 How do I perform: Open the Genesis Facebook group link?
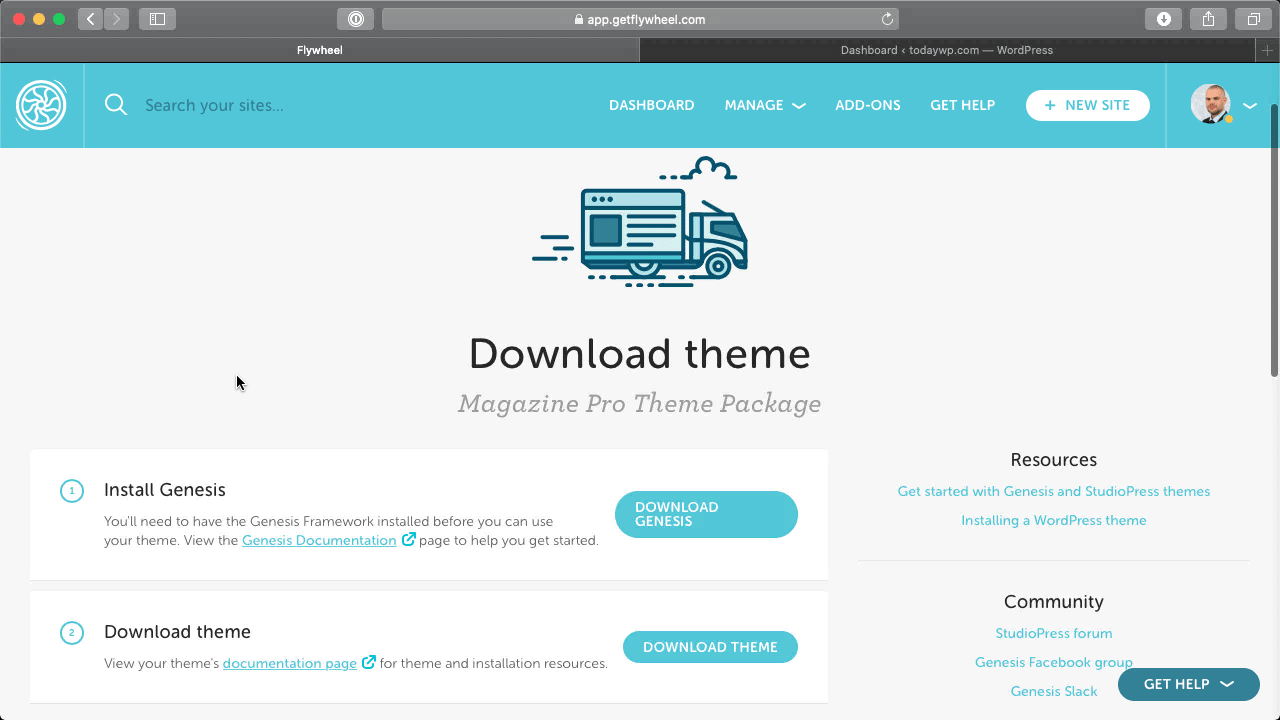coord(1054,662)
